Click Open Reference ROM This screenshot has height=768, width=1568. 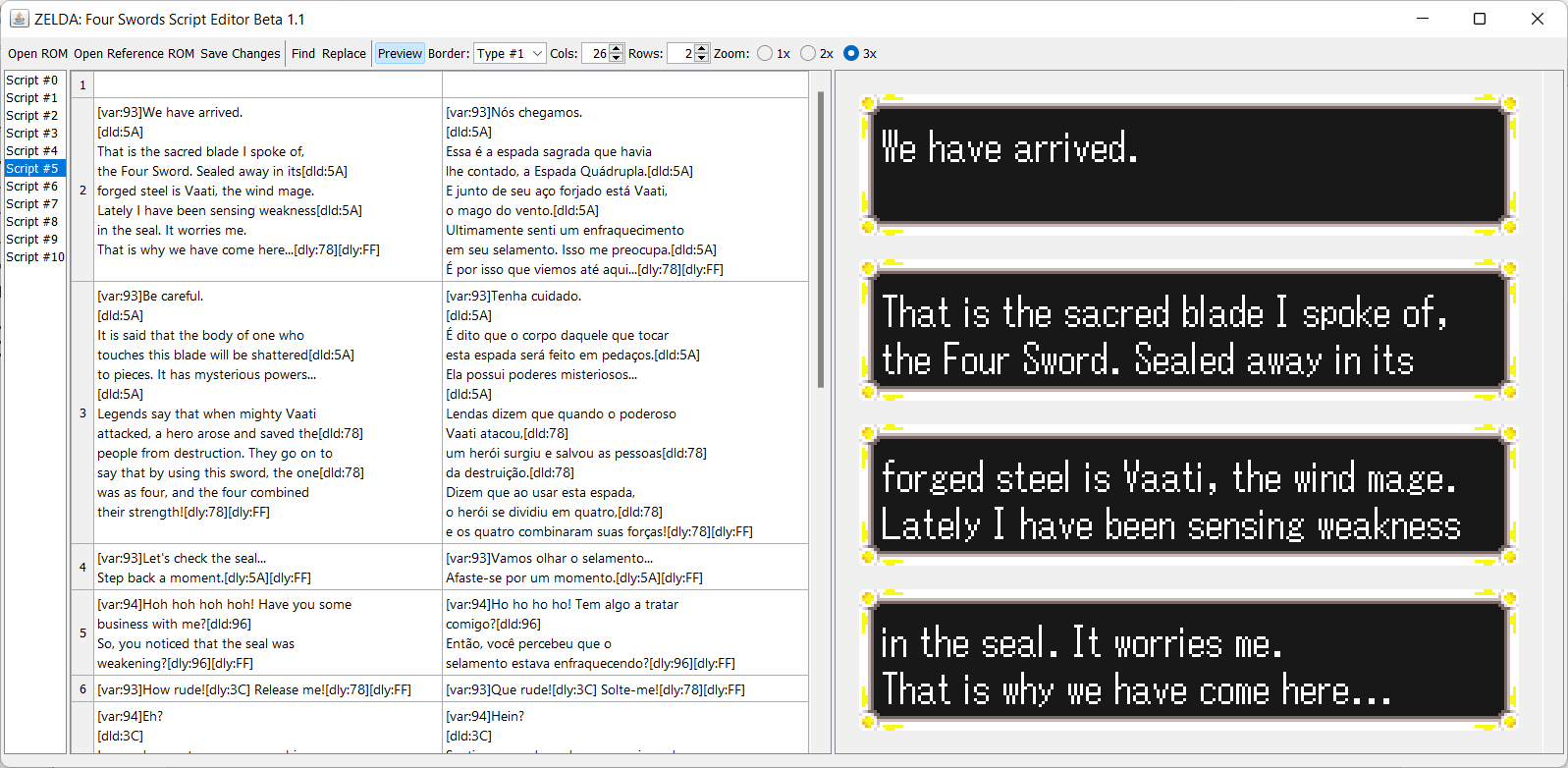pos(135,53)
